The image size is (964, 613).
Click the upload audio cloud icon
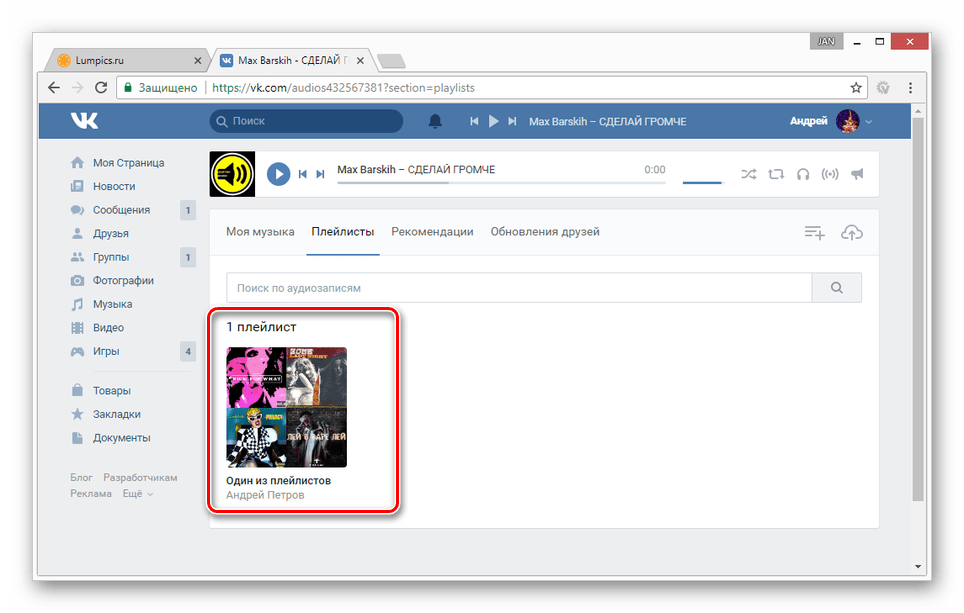coord(851,232)
